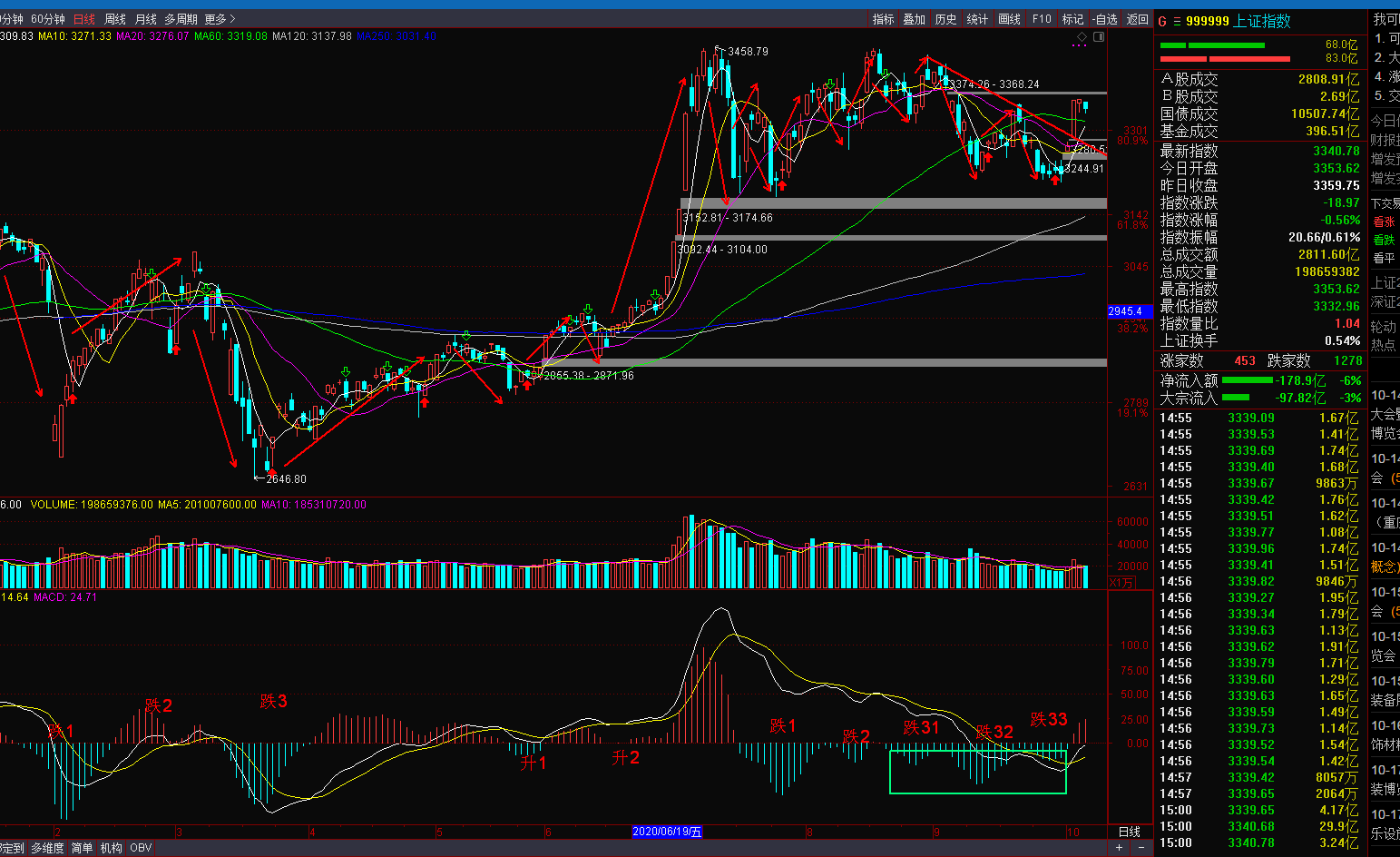This screenshot has height=857, width=1400.
Task: Click the red 83.0亿 flow bar
Action: (x=1225, y=59)
